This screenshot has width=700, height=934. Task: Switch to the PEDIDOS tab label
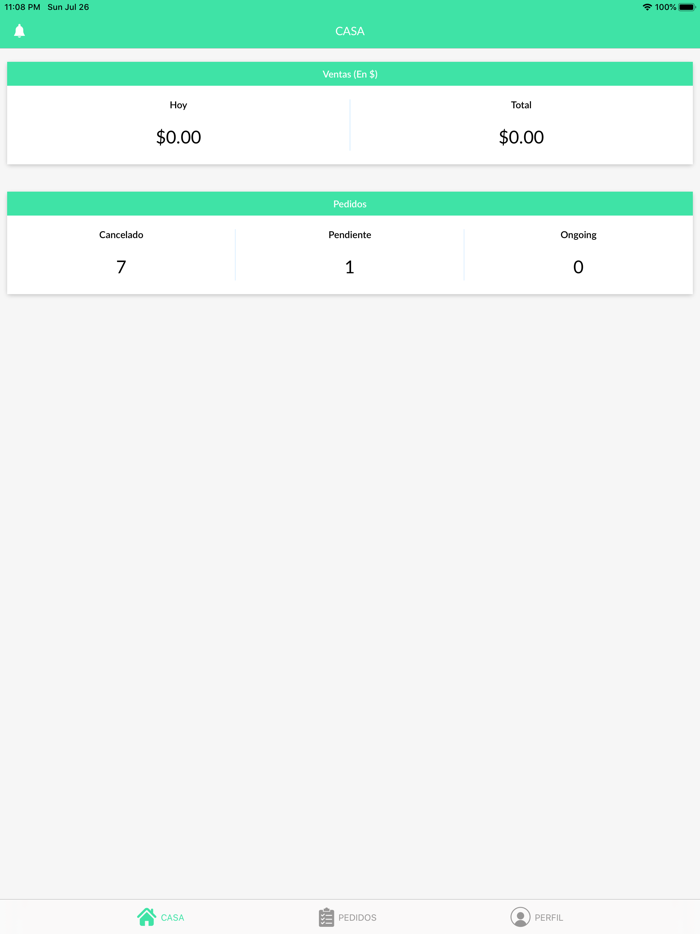pos(358,918)
